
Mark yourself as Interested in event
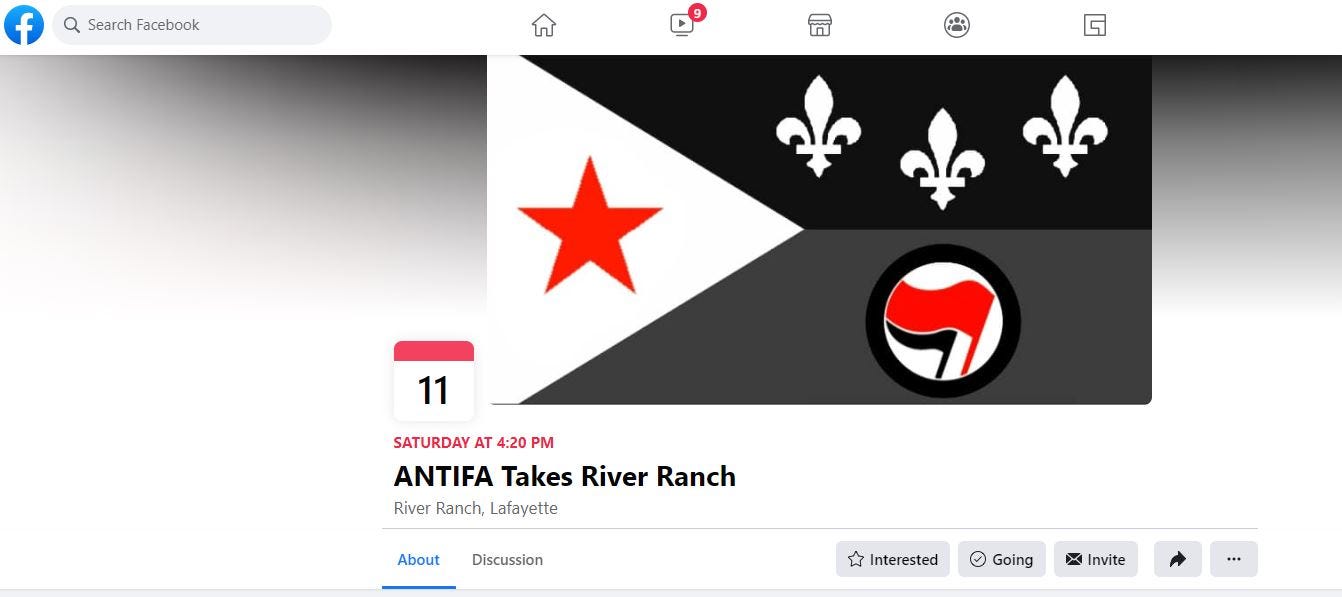(893, 559)
